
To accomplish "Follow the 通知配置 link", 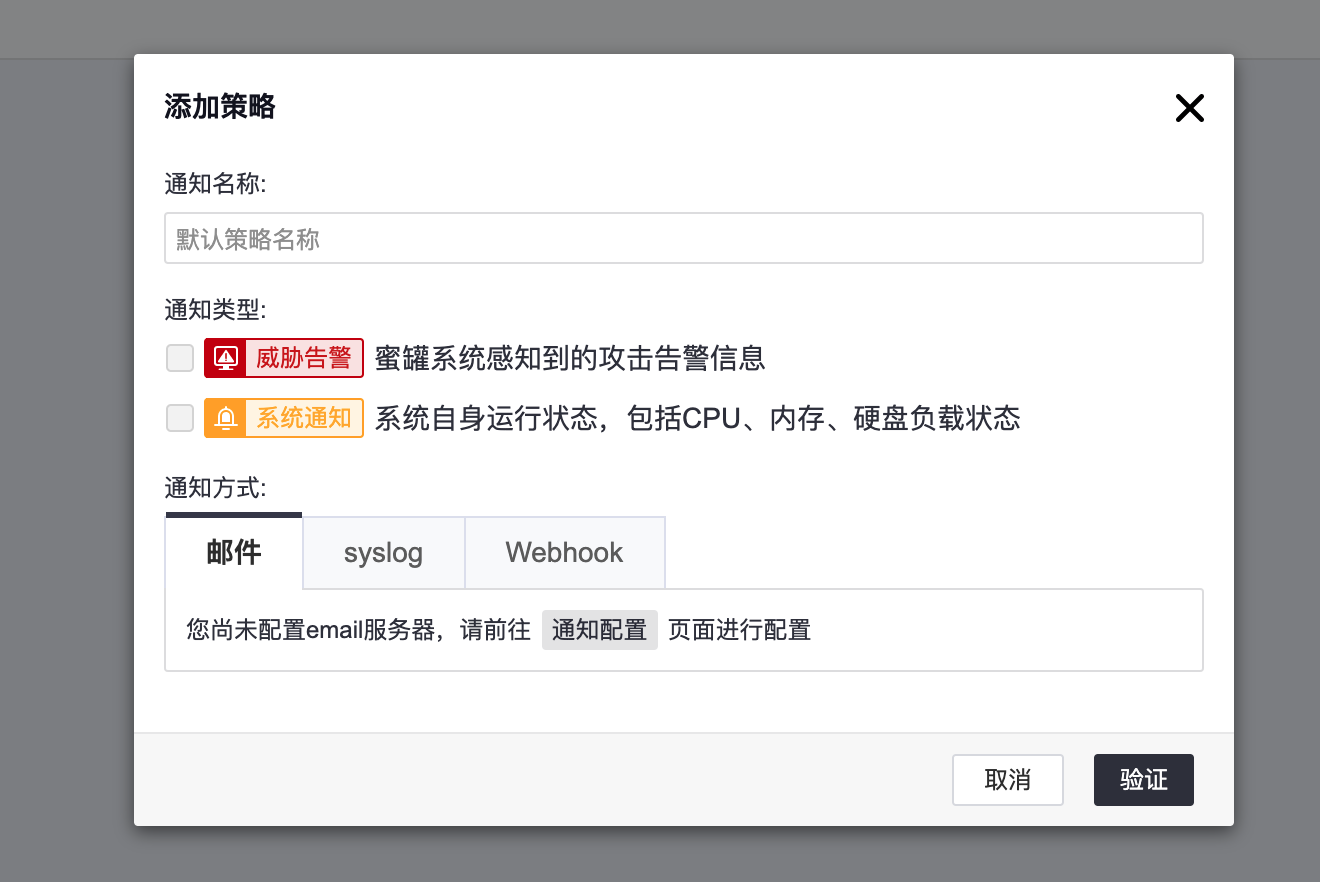I will [x=599, y=630].
